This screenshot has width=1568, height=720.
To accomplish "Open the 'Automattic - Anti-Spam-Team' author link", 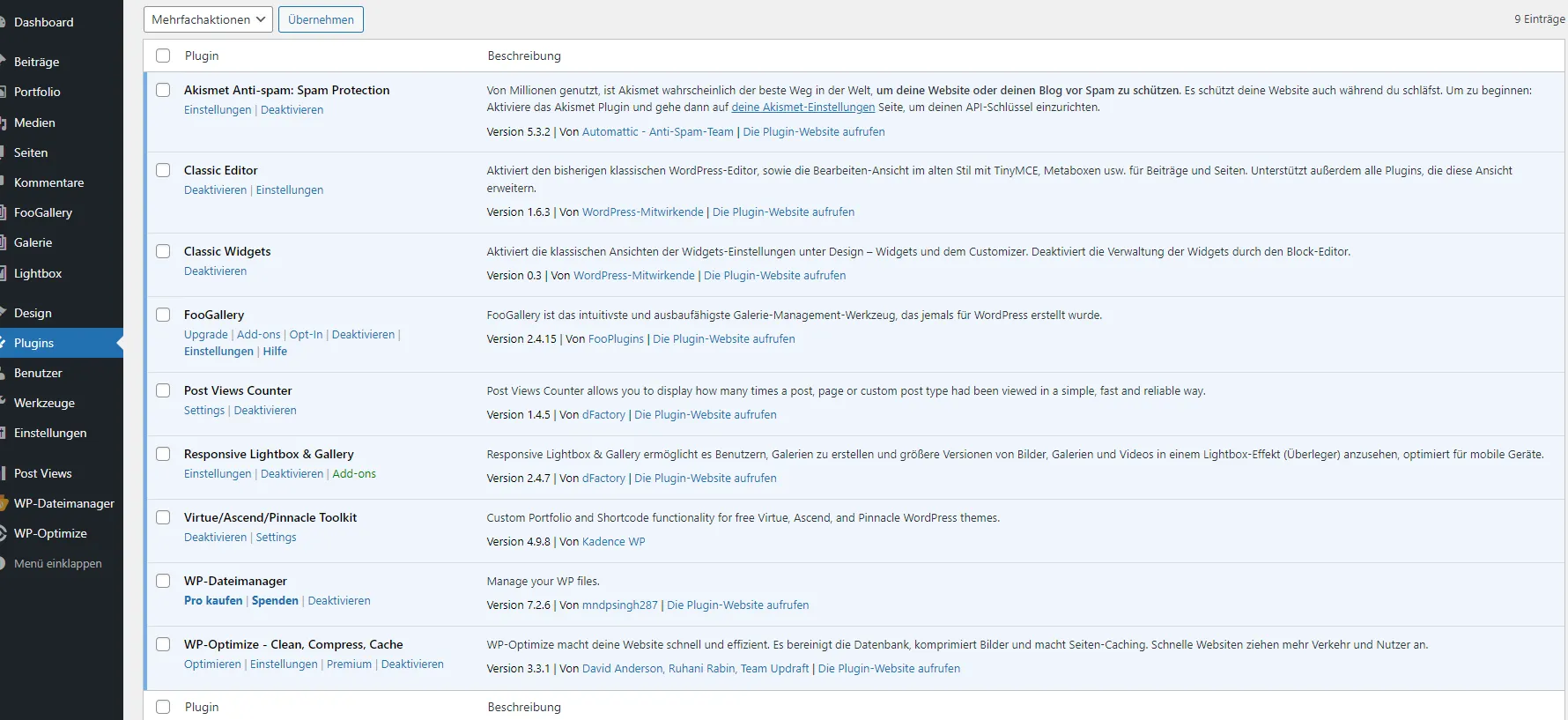I will (x=657, y=132).
